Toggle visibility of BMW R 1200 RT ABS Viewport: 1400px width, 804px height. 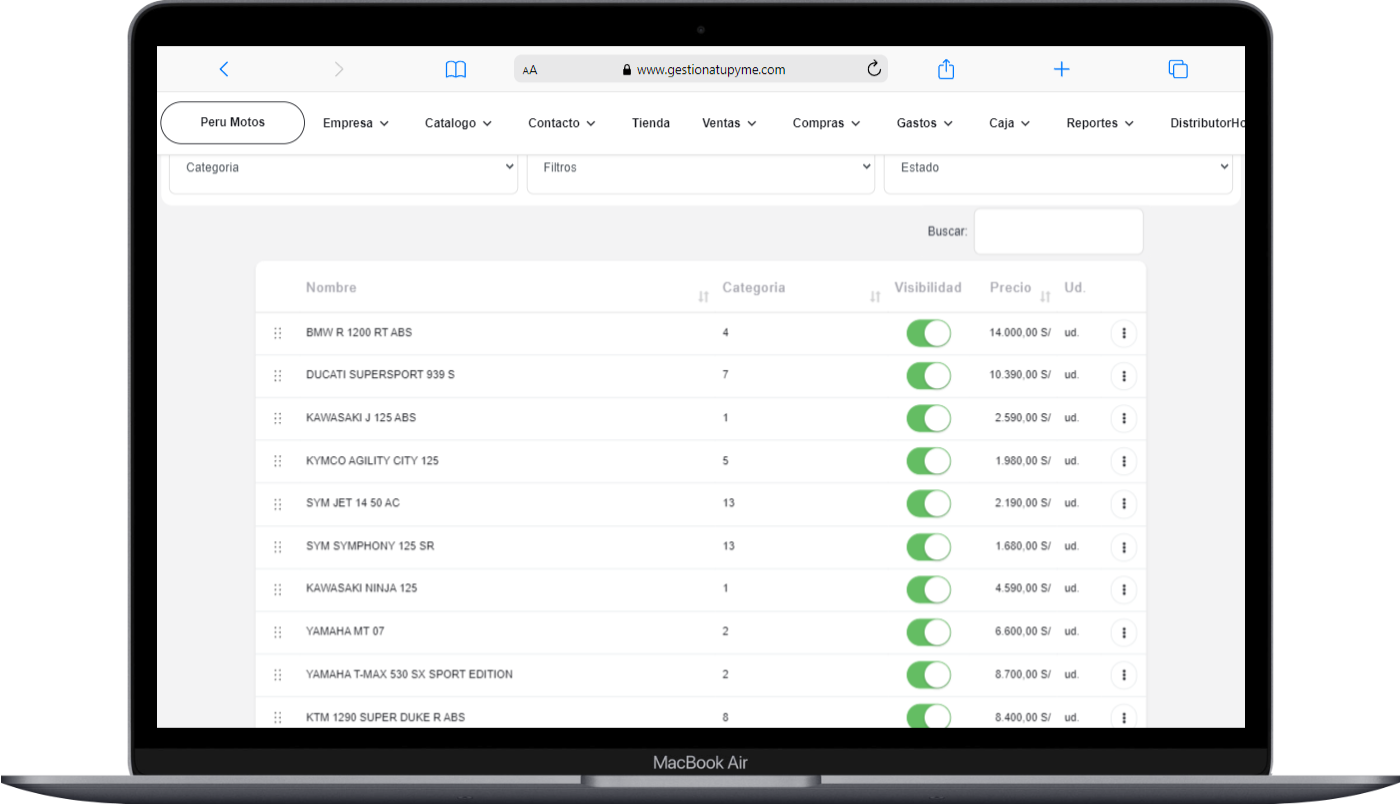pyautogui.click(x=928, y=333)
